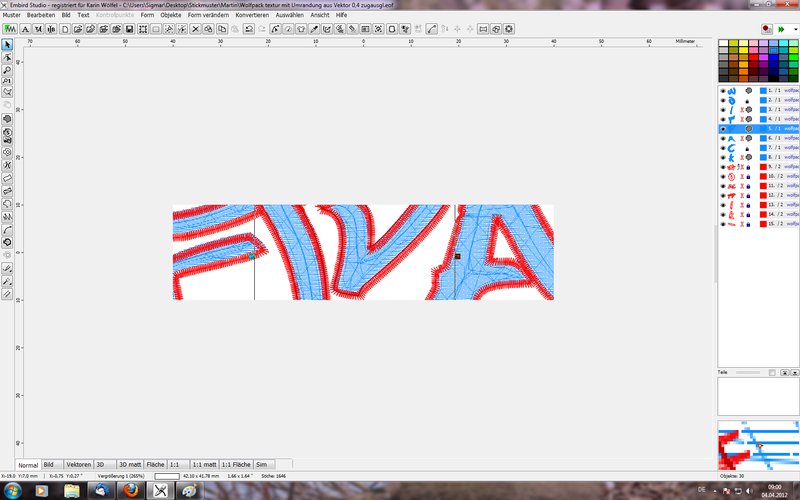Pick the bright green palette swatch
This screenshot has height=500, width=800.
pyautogui.click(x=793, y=58)
